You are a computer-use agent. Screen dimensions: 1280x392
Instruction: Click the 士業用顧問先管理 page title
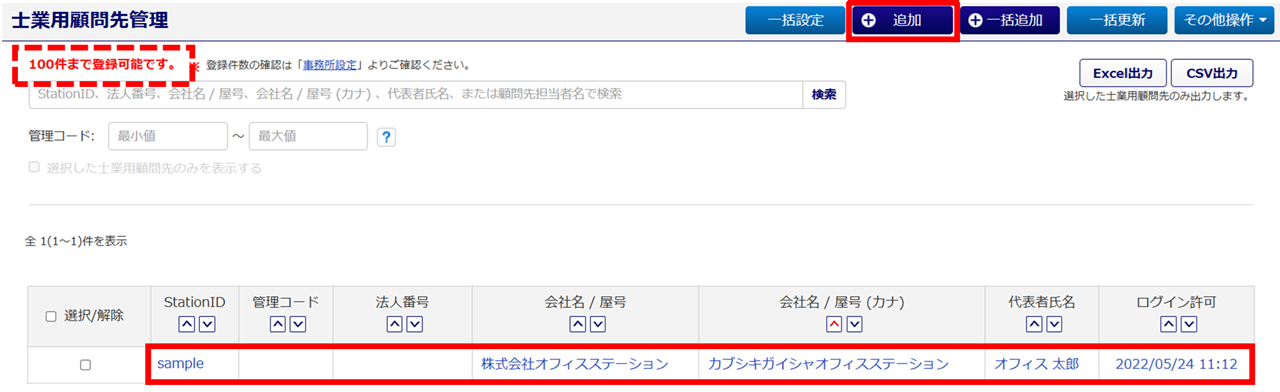pos(89,20)
